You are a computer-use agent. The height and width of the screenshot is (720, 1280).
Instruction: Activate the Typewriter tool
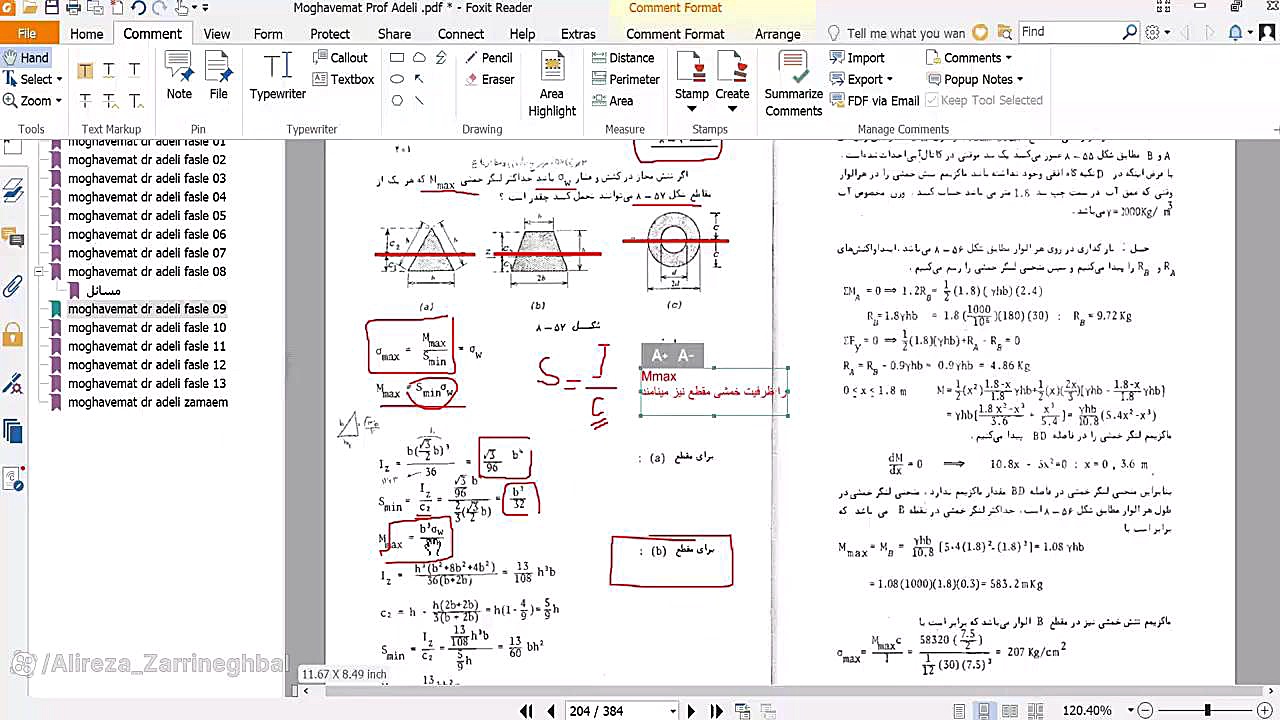coord(278,76)
